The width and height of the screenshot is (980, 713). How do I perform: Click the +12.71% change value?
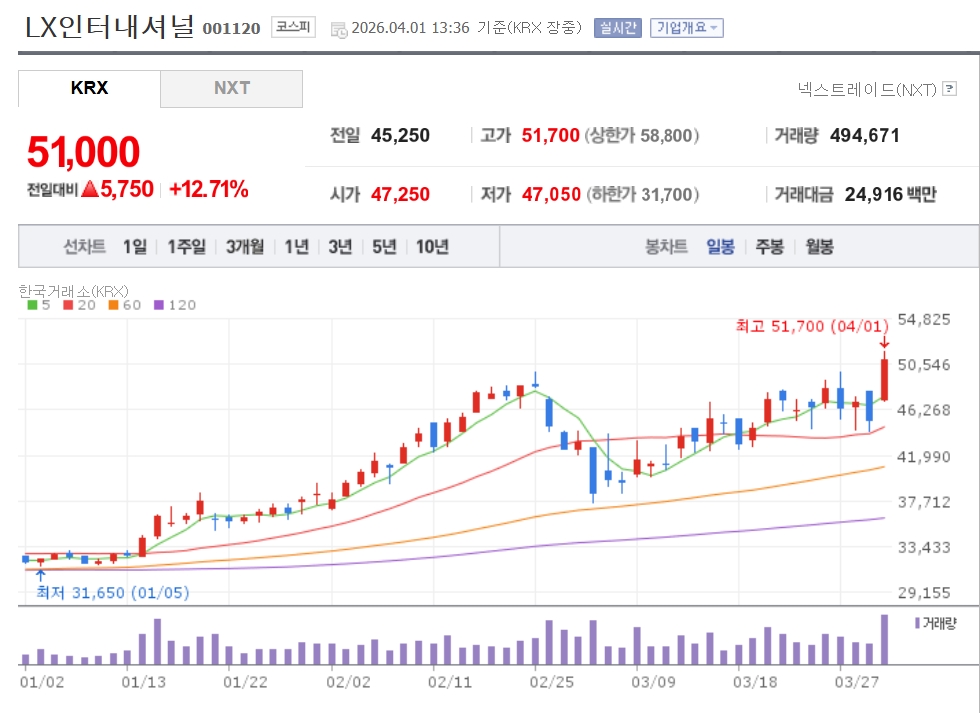tap(208, 189)
